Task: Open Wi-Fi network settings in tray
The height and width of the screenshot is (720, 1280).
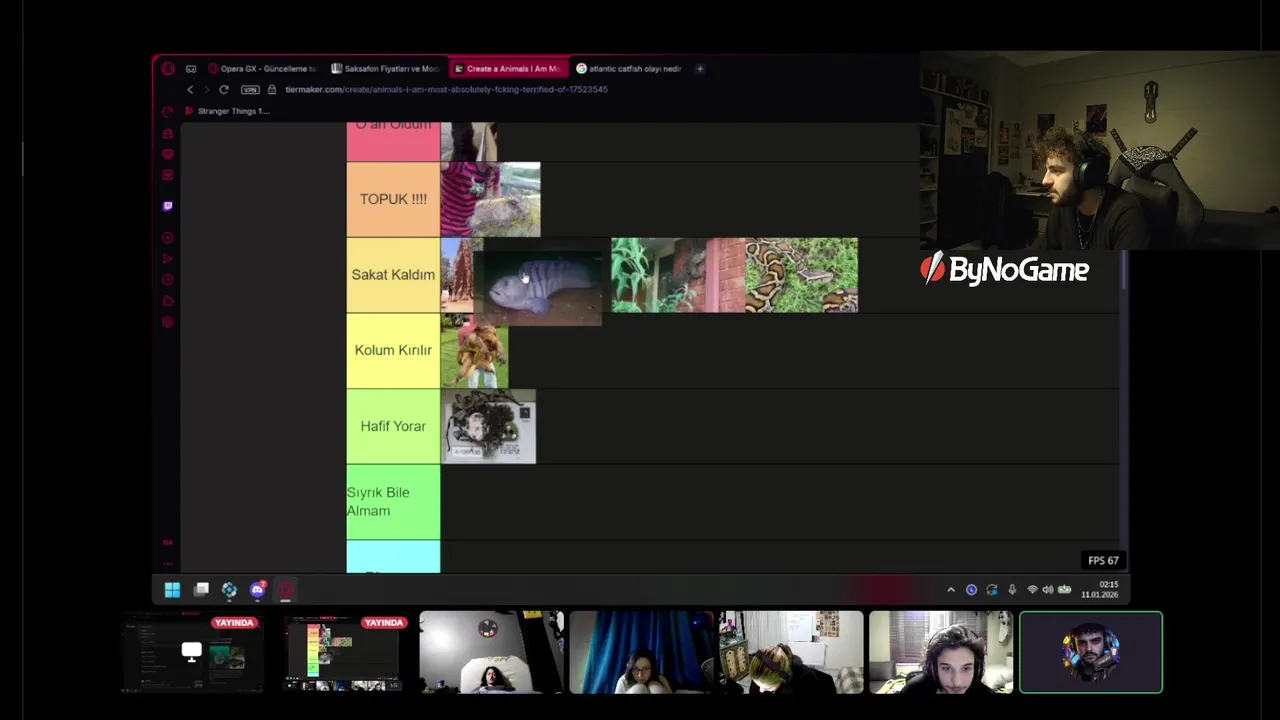Action: point(1032,590)
